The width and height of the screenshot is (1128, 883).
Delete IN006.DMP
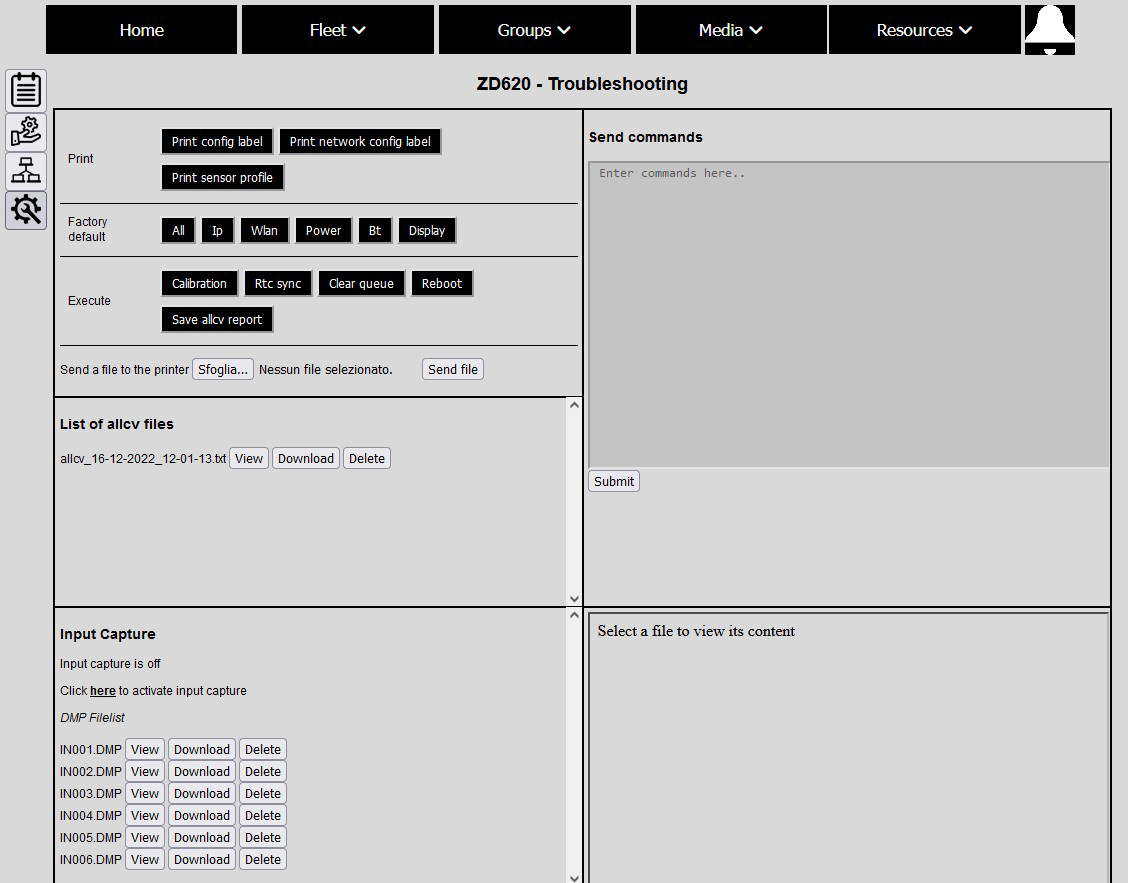(263, 859)
